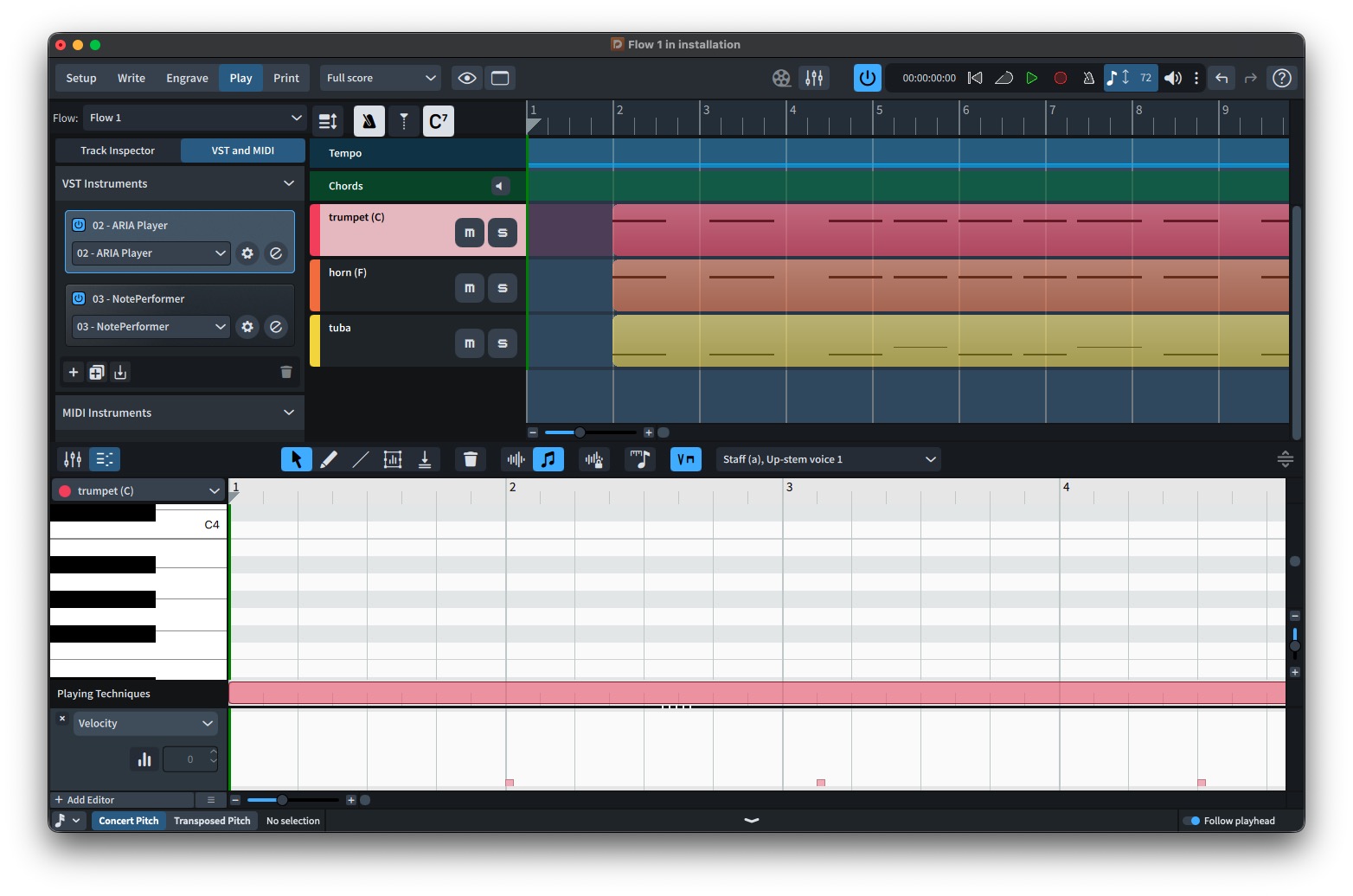Click the trash Delete tool icon

pos(471,459)
